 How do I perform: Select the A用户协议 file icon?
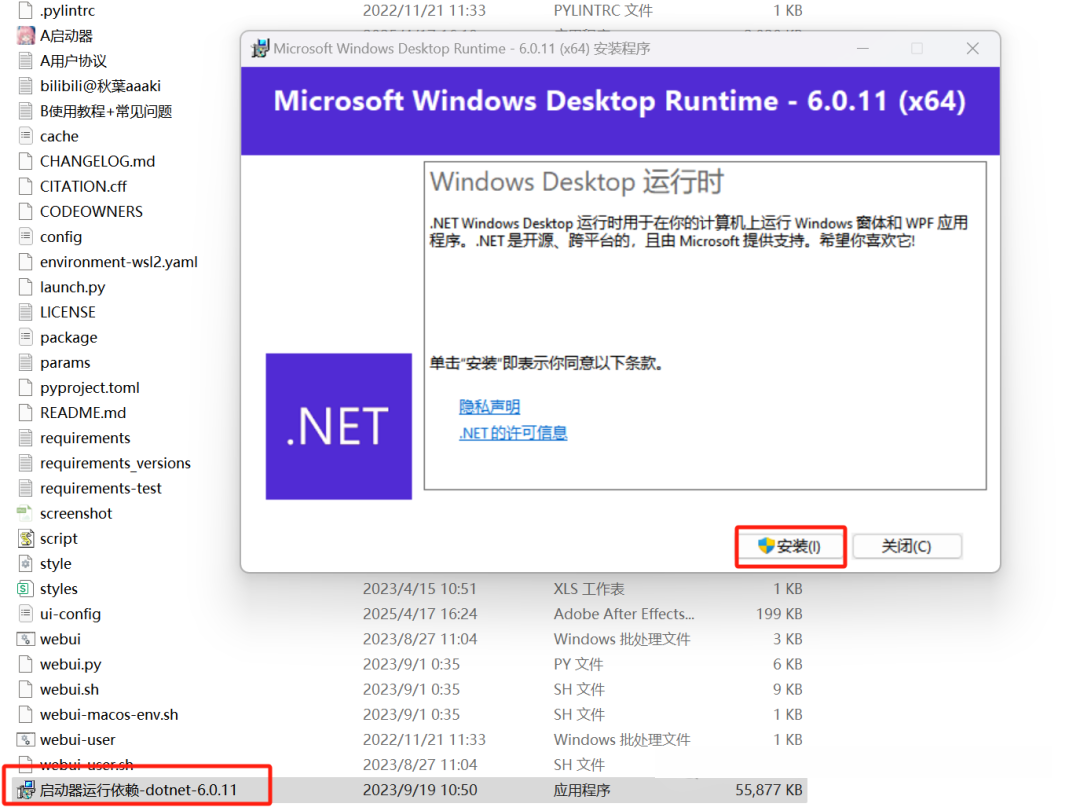coord(25,61)
